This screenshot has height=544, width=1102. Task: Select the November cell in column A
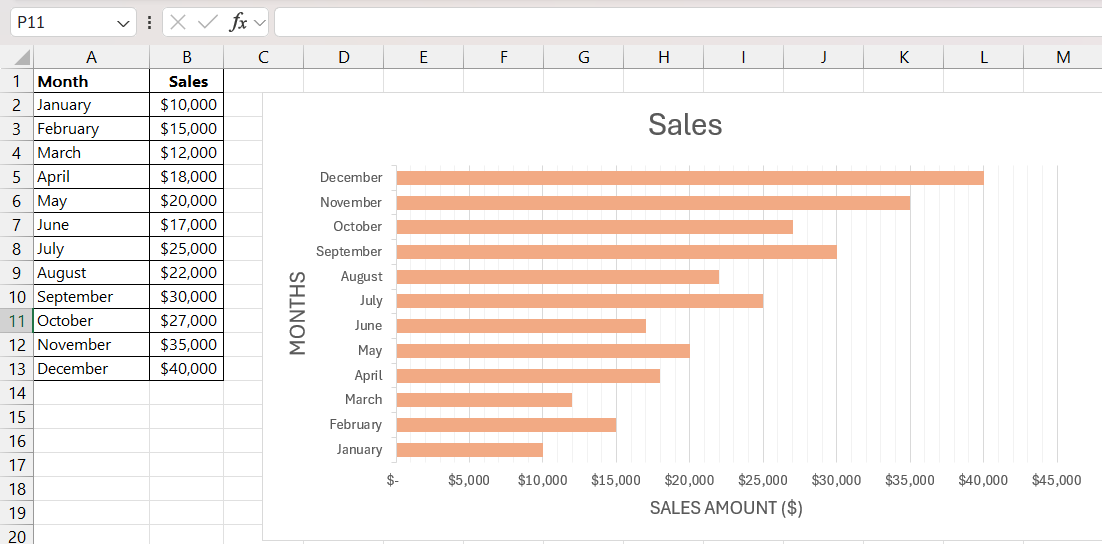(91, 344)
